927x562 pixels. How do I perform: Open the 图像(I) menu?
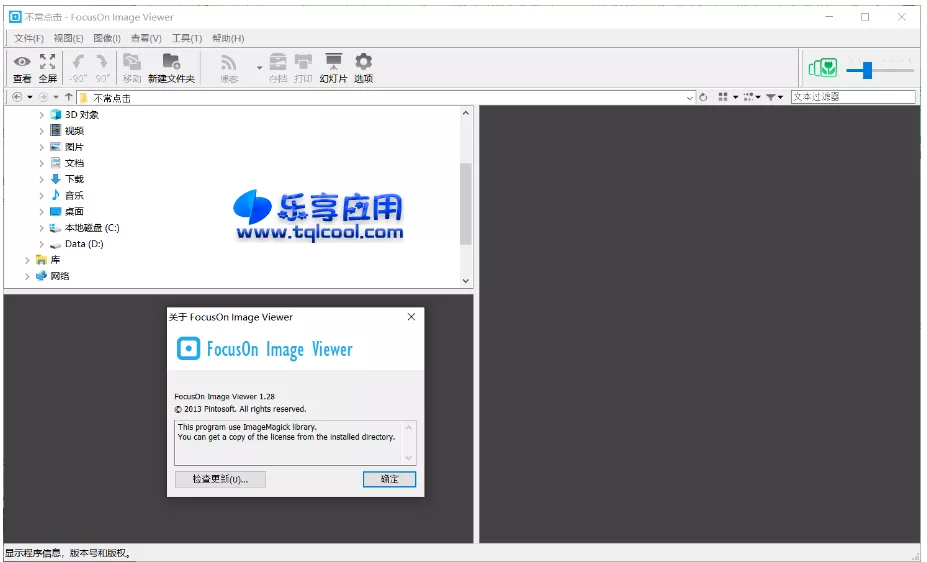point(106,38)
